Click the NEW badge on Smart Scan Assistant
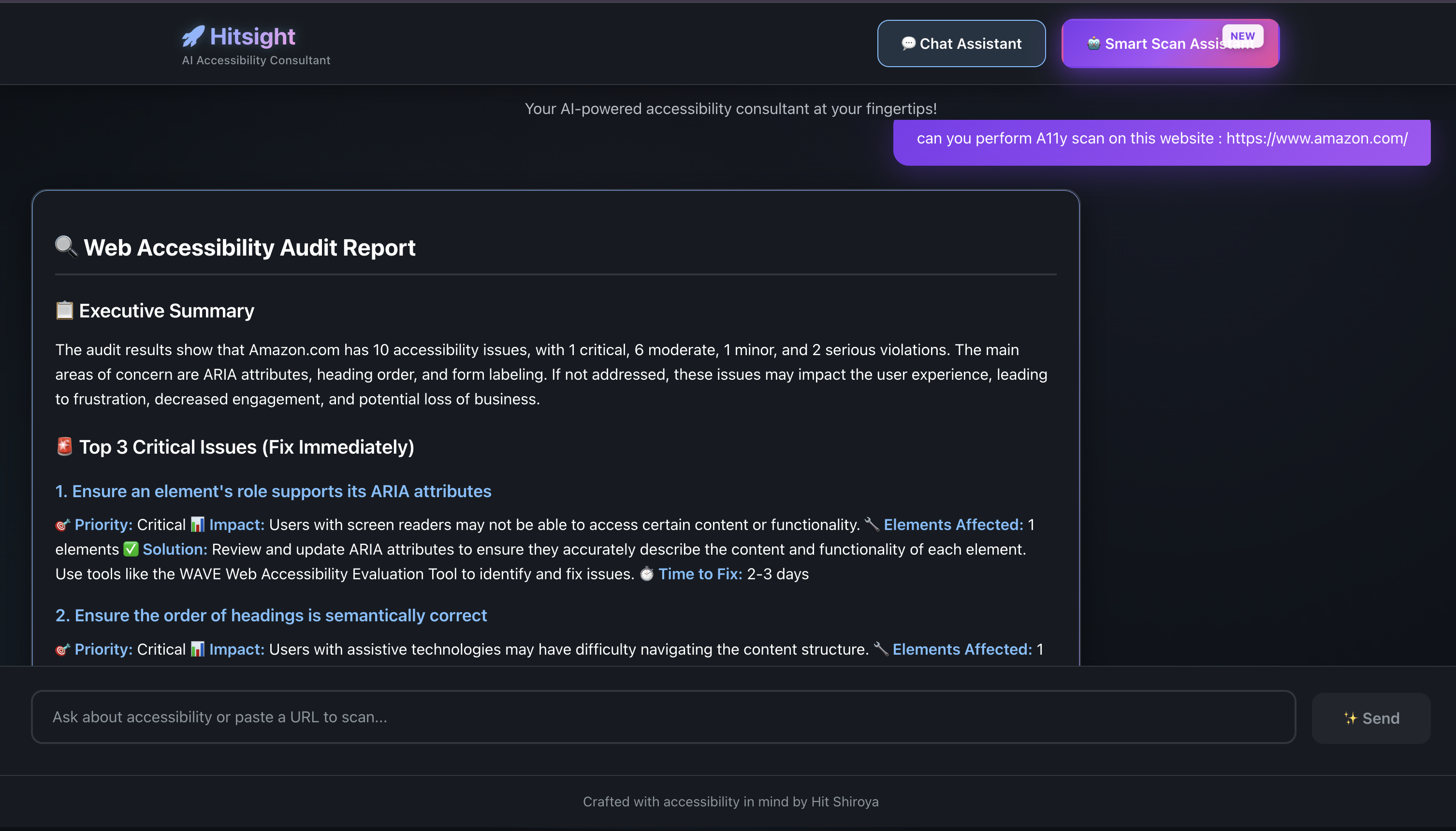The height and width of the screenshot is (831, 1456). pyautogui.click(x=1242, y=35)
